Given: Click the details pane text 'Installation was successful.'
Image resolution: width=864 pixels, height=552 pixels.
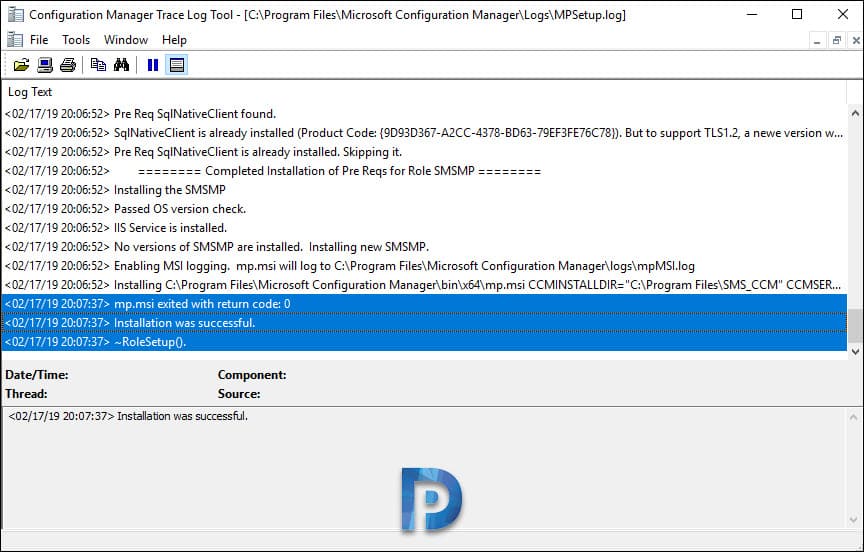Looking at the screenshot, I should coord(182,416).
